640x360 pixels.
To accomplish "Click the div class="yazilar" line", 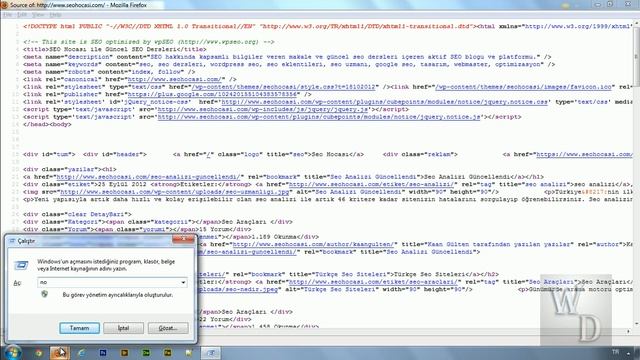I will tap(70, 169).
